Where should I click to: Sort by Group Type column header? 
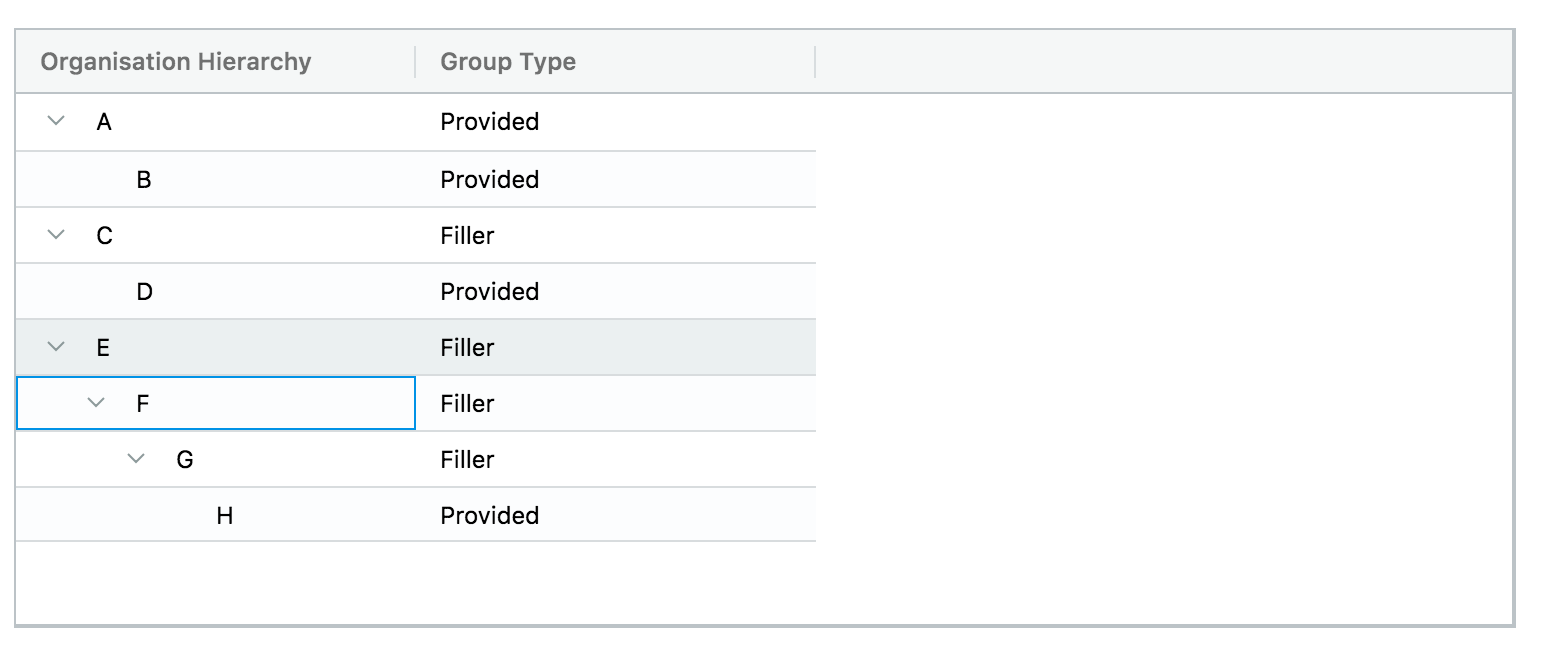pyautogui.click(x=508, y=62)
